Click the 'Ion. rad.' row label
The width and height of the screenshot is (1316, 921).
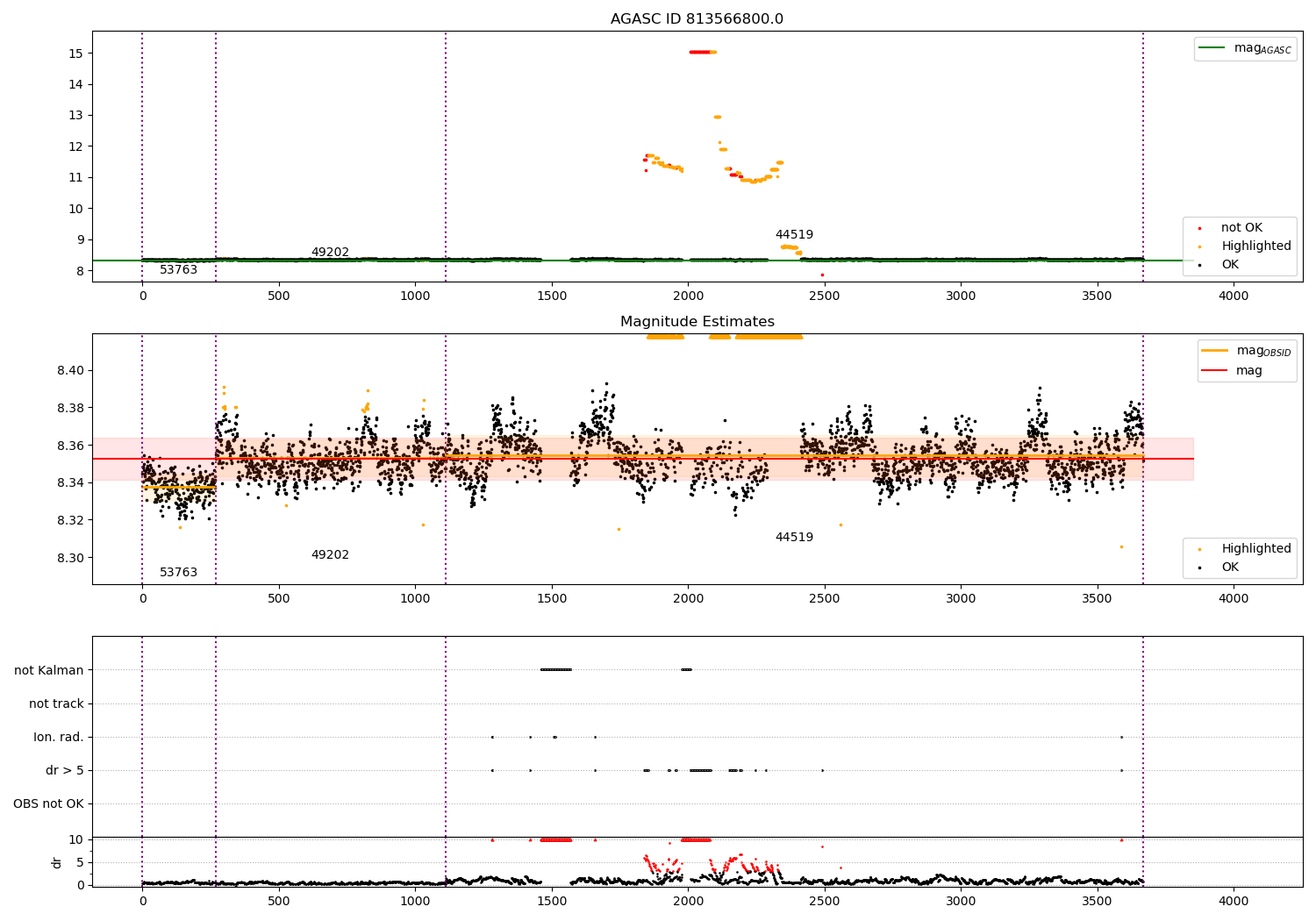(59, 737)
